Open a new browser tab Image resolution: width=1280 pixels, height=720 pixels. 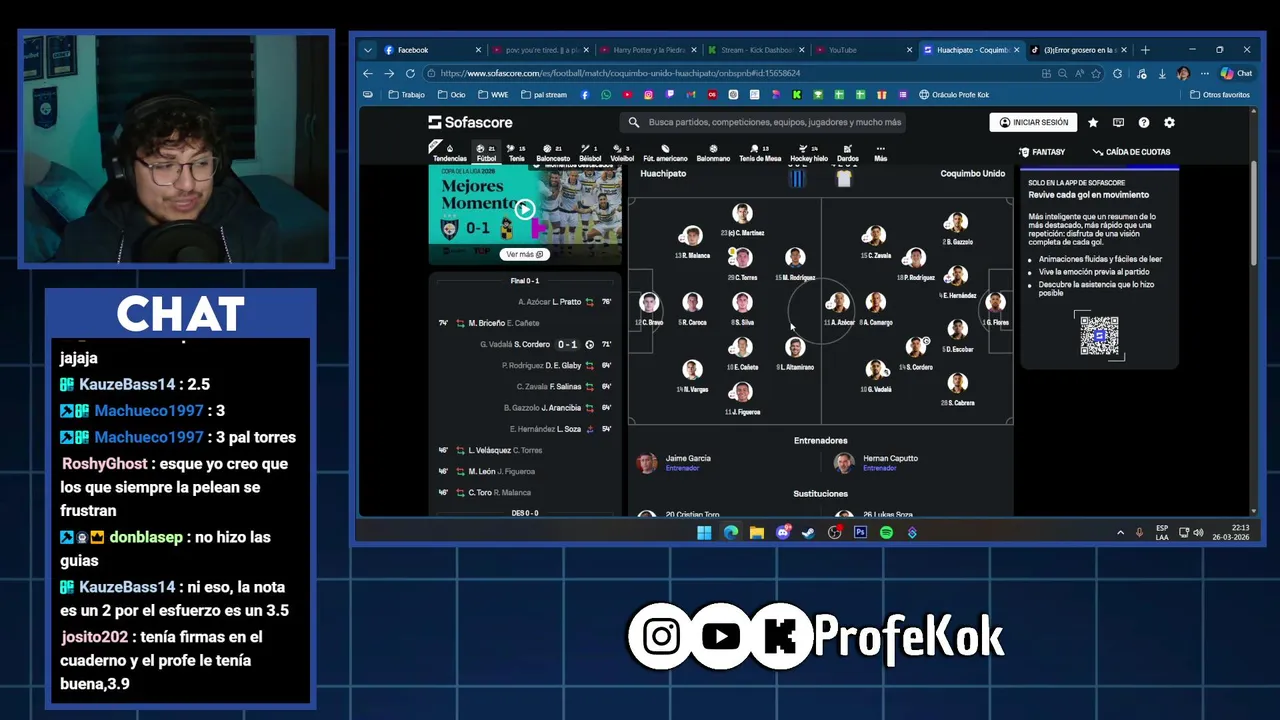pos(1145,50)
